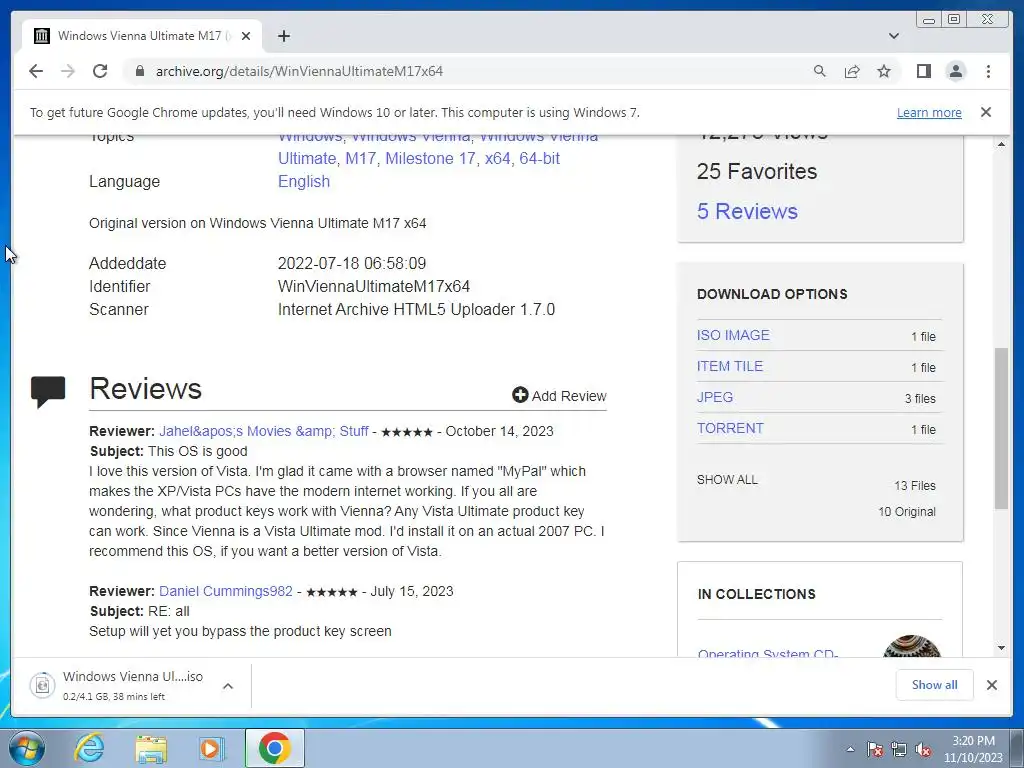Jump to the 5 Reviews link
1024x768 pixels.
747,211
